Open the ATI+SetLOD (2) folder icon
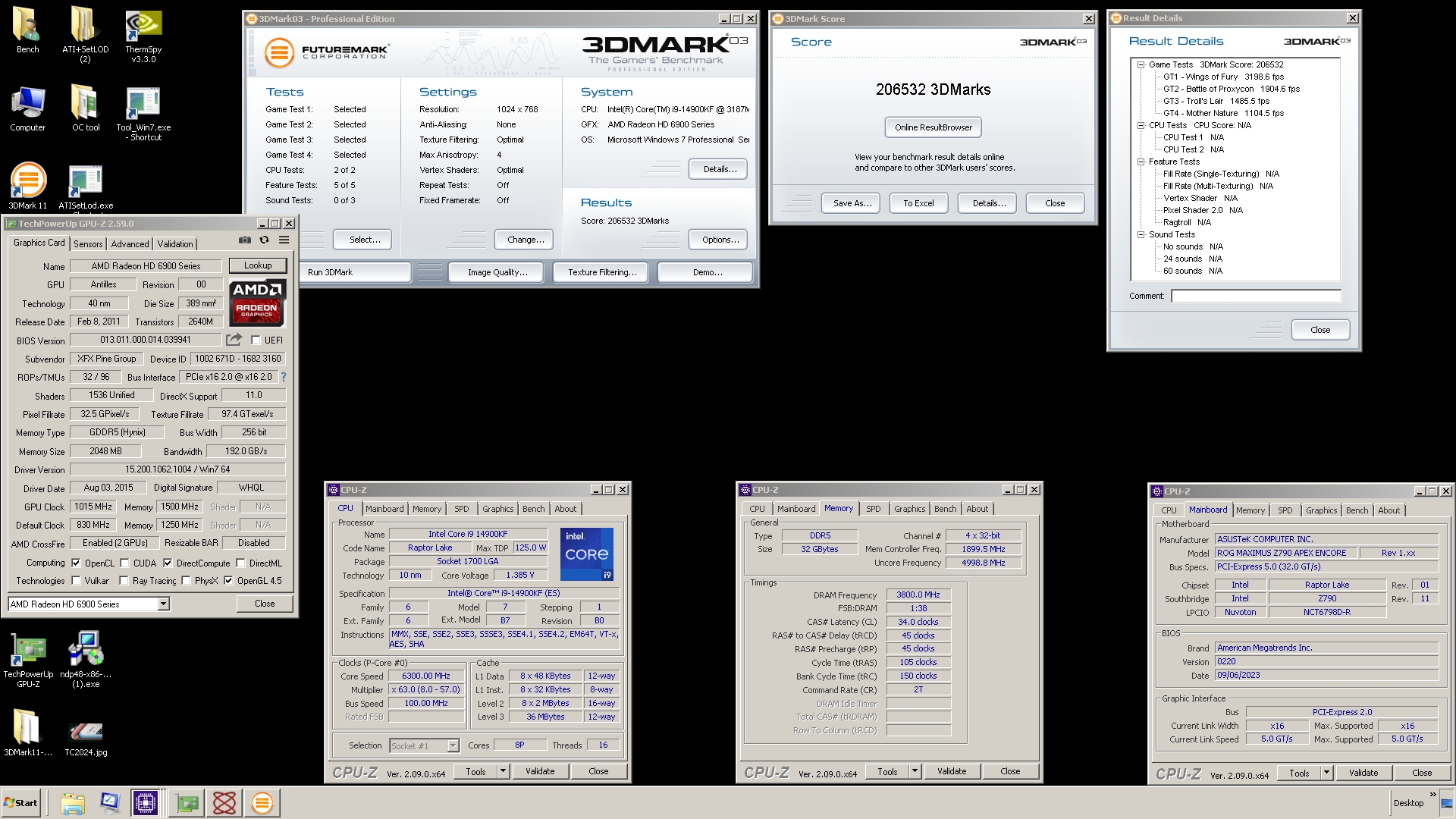 coord(85,35)
